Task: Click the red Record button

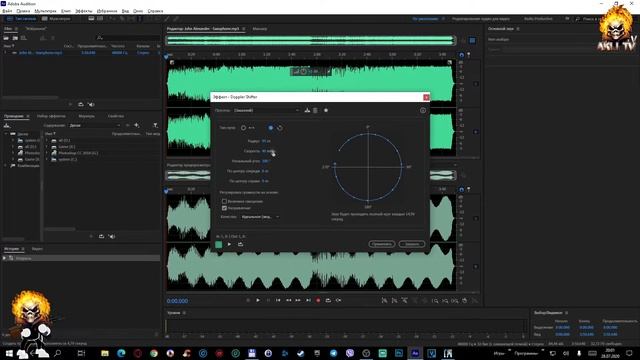Action: pyautogui.click(x=318, y=300)
